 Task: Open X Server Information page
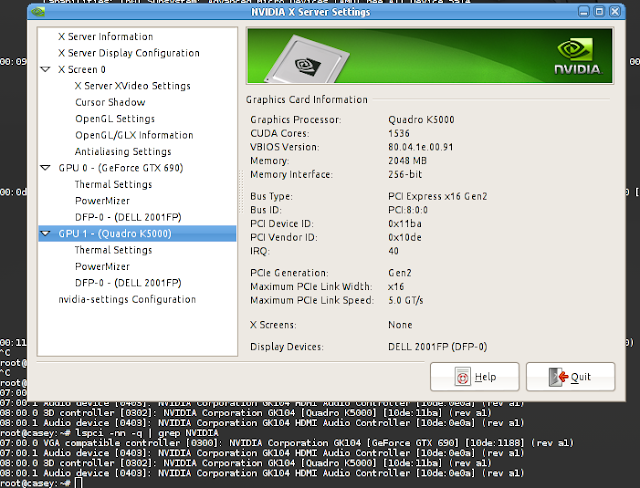[105, 37]
